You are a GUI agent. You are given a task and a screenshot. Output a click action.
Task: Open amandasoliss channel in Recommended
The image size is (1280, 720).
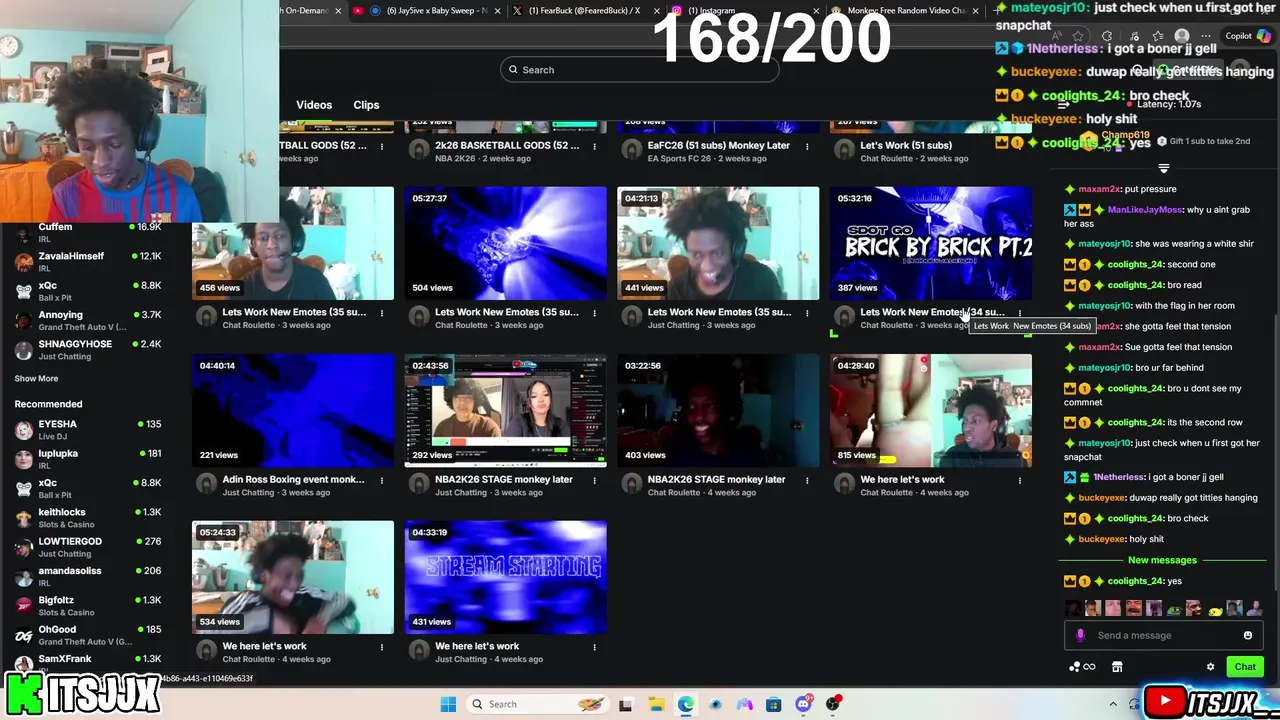88,576
